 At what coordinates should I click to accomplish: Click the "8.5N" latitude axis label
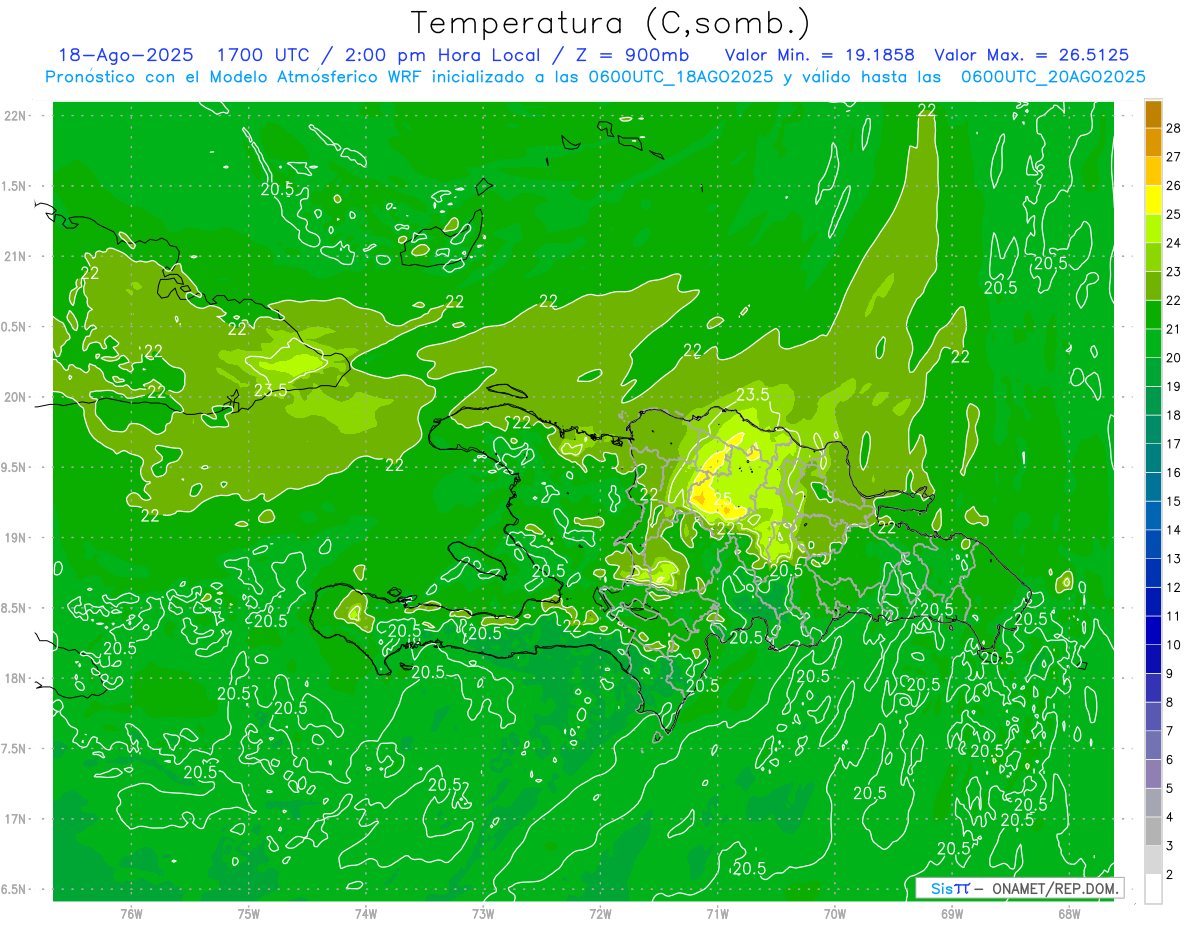[x=15, y=608]
